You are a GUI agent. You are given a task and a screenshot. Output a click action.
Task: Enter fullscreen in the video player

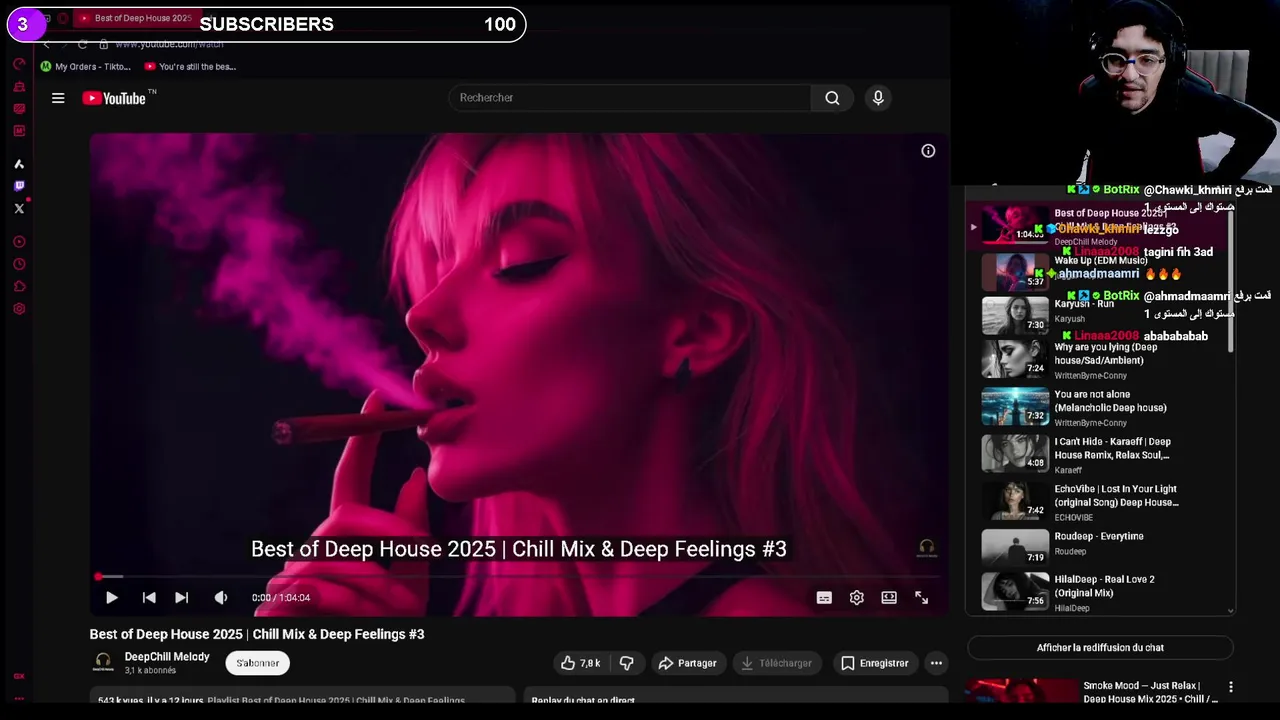pyautogui.click(x=922, y=598)
